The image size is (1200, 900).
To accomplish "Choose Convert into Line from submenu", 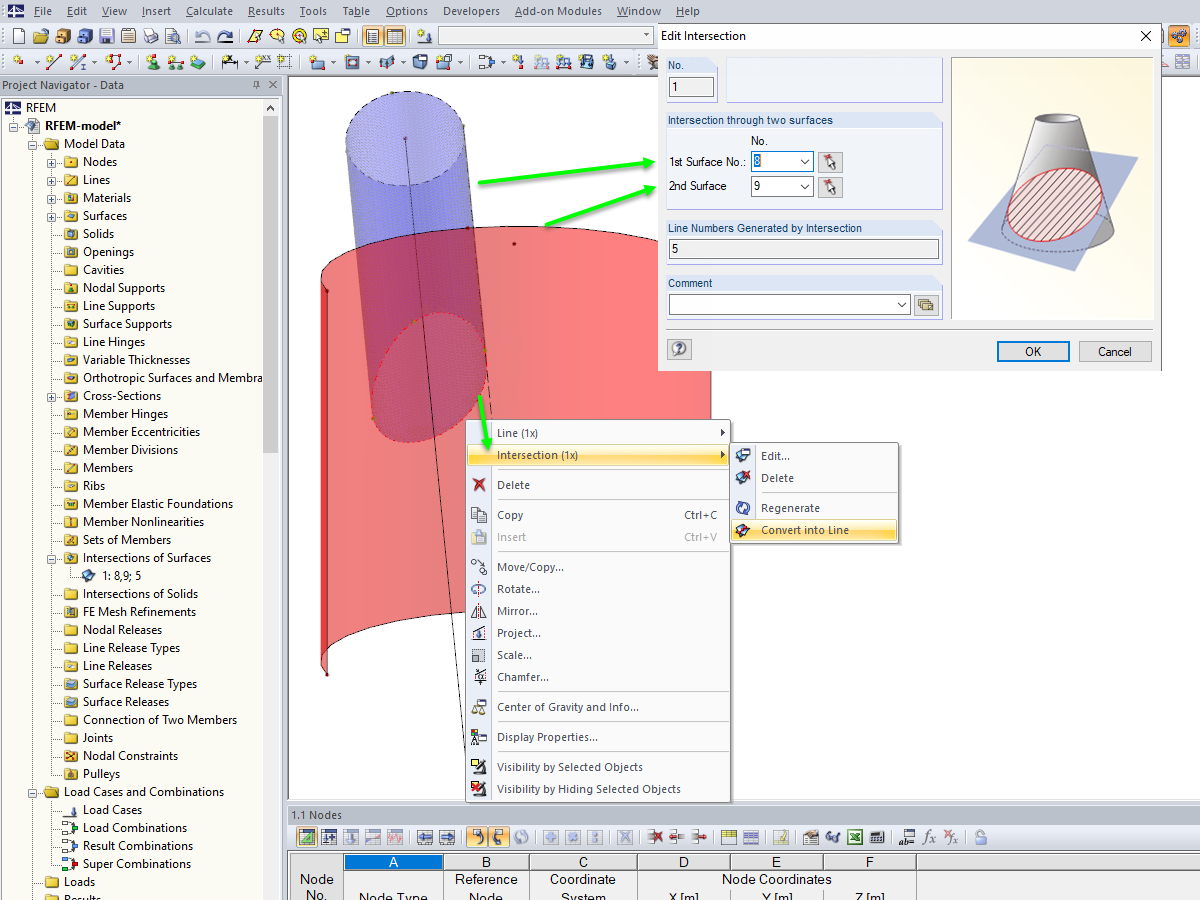I will pyautogui.click(x=814, y=530).
